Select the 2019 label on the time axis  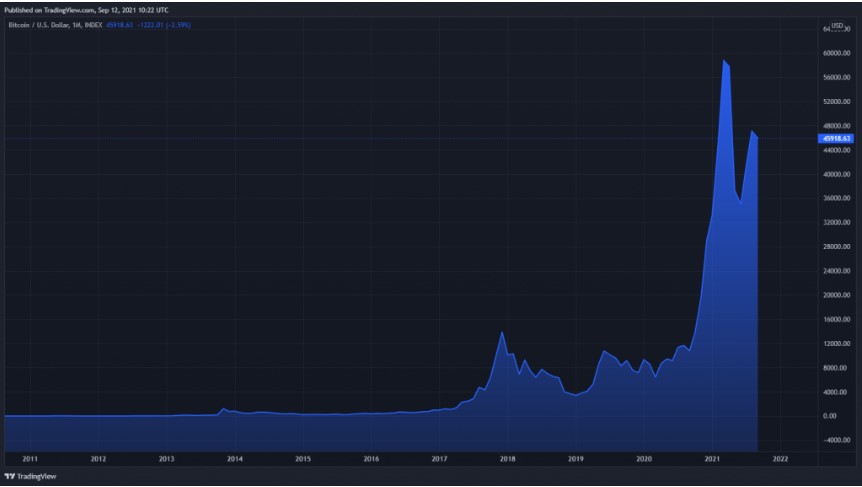coord(576,458)
